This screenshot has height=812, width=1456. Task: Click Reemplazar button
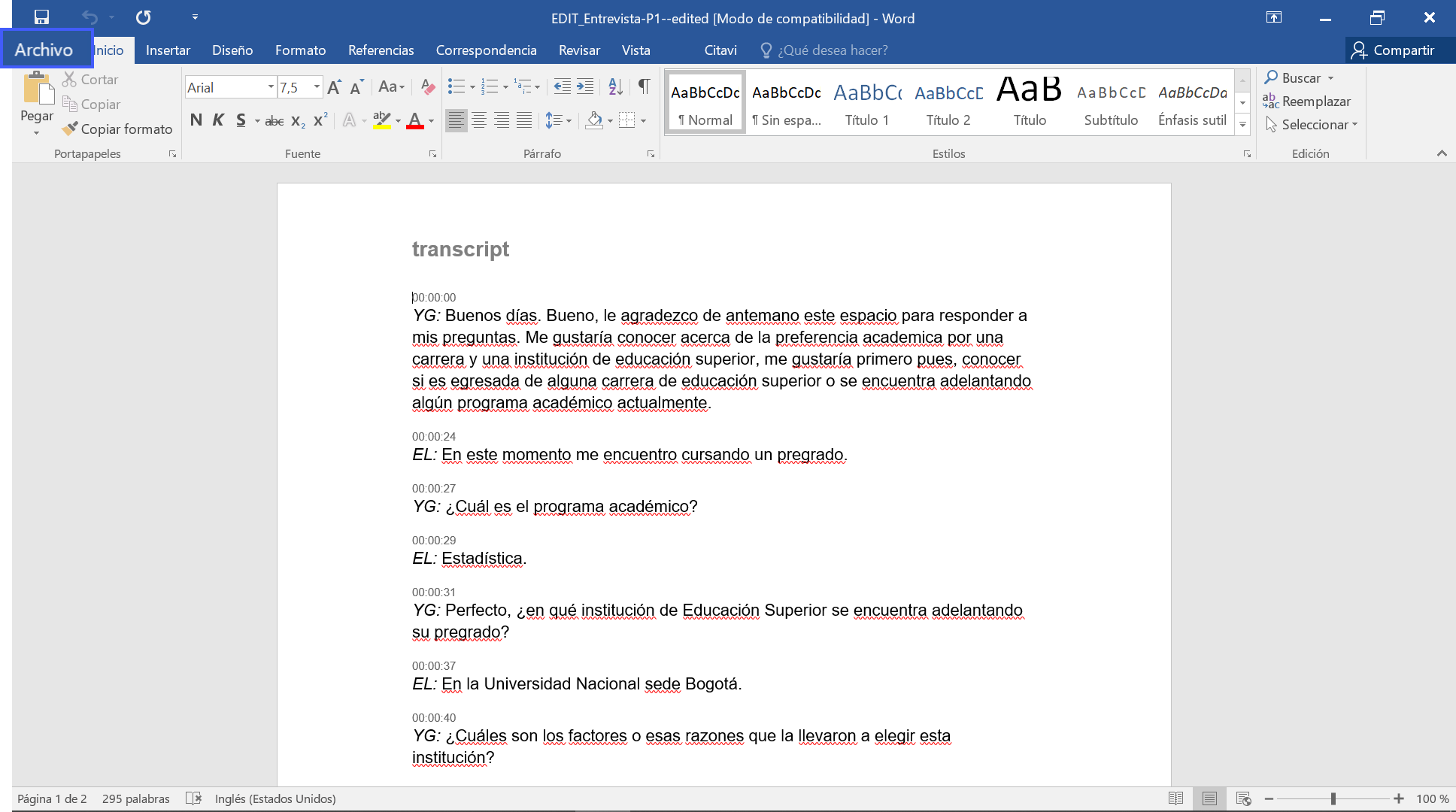coord(1307,101)
